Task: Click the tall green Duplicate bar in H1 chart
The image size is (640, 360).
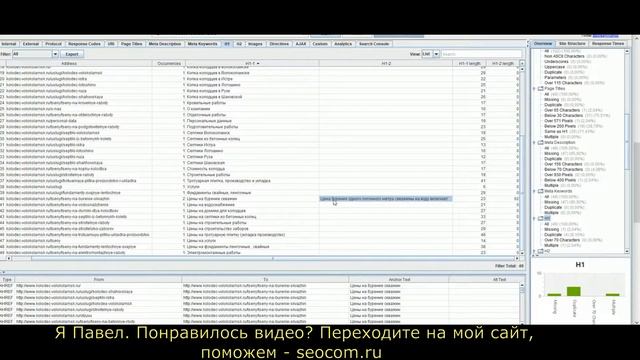Action: [573, 291]
